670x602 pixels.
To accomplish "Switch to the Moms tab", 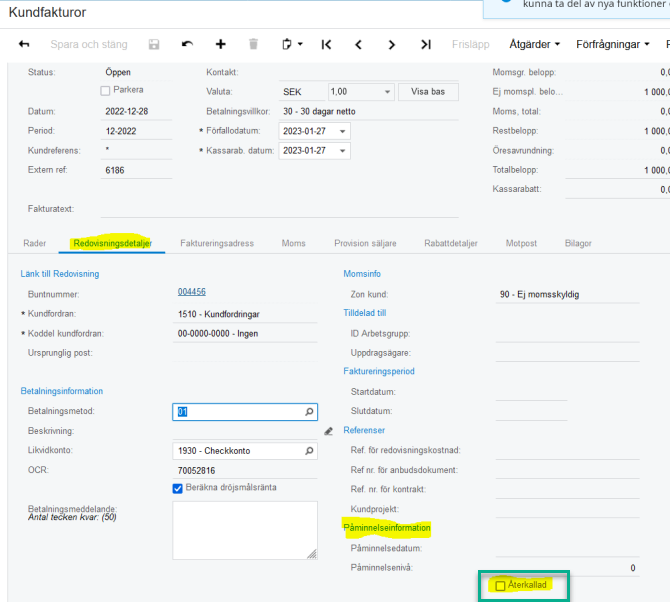I will 294,243.
